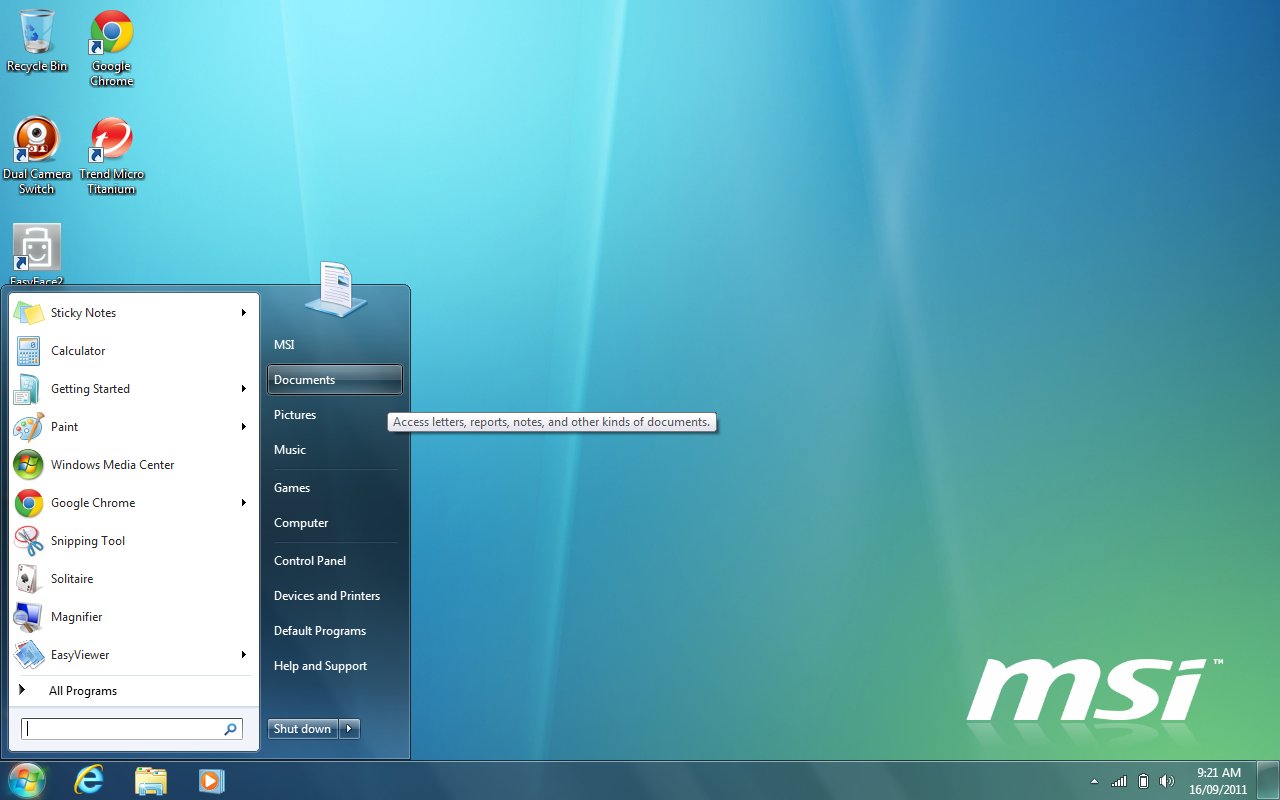Viewport: 1280px width, 800px height.
Task: Click the user account picture at Start menu top
Action: pyautogui.click(x=336, y=288)
